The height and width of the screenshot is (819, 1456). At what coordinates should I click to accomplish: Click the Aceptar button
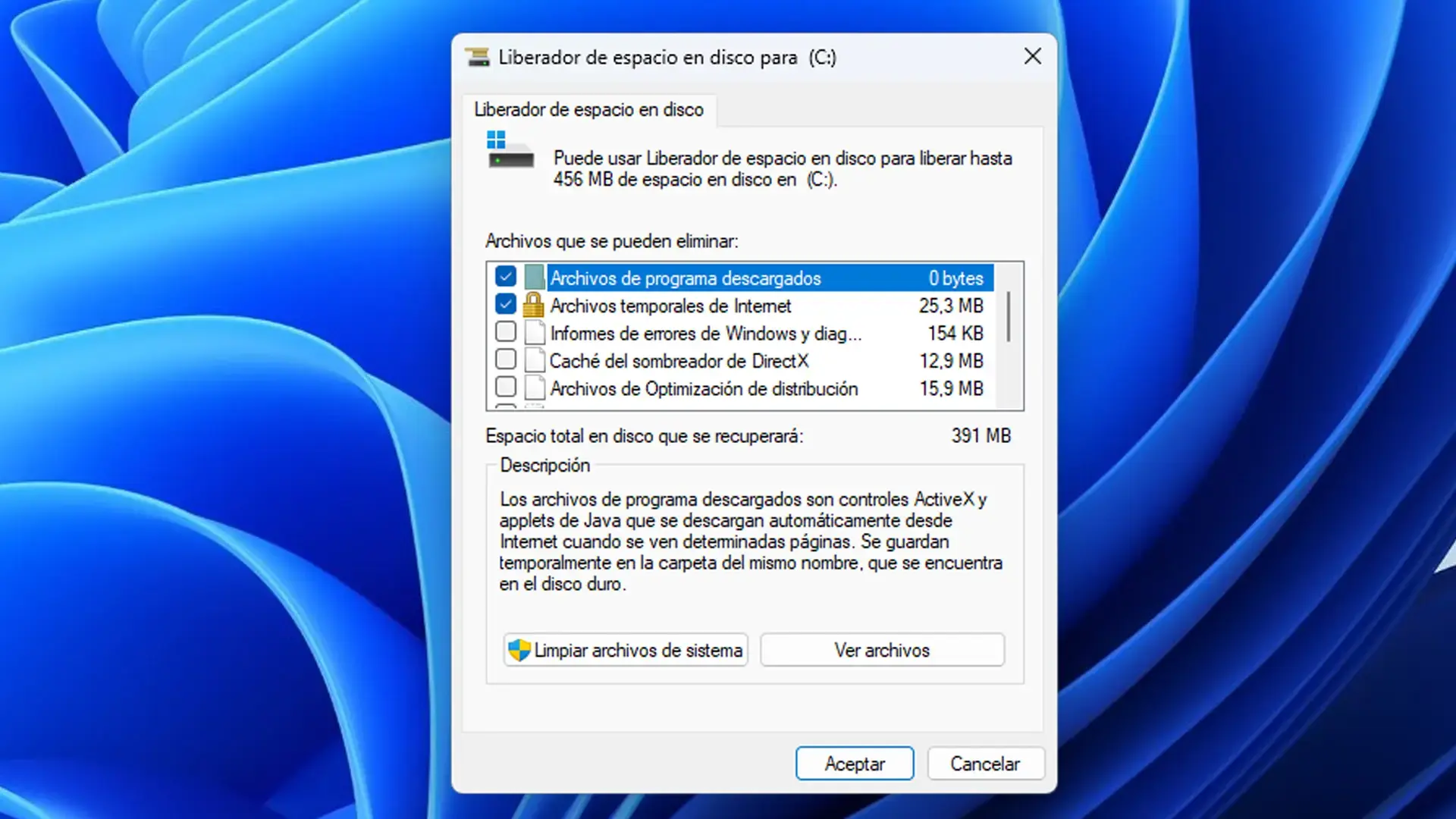(x=854, y=764)
